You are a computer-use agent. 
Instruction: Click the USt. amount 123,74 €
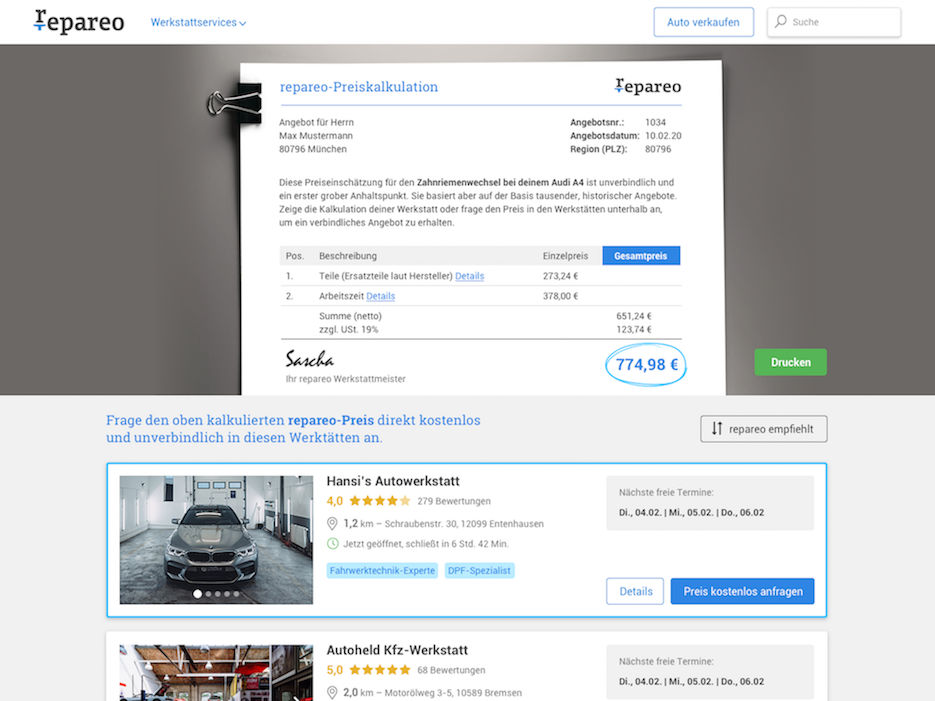point(633,329)
